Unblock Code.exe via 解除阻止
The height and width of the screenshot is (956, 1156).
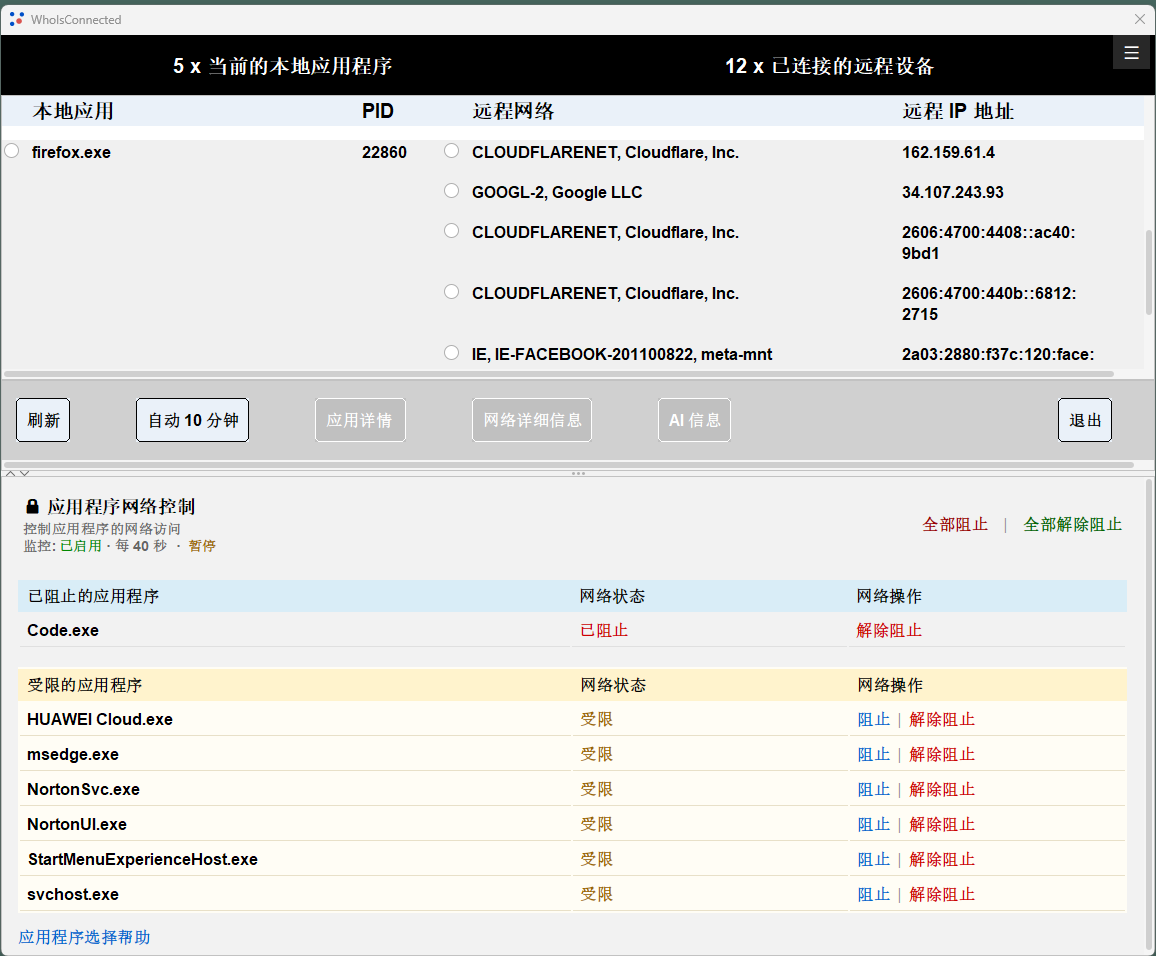pyautogui.click(x=889, y=631)
